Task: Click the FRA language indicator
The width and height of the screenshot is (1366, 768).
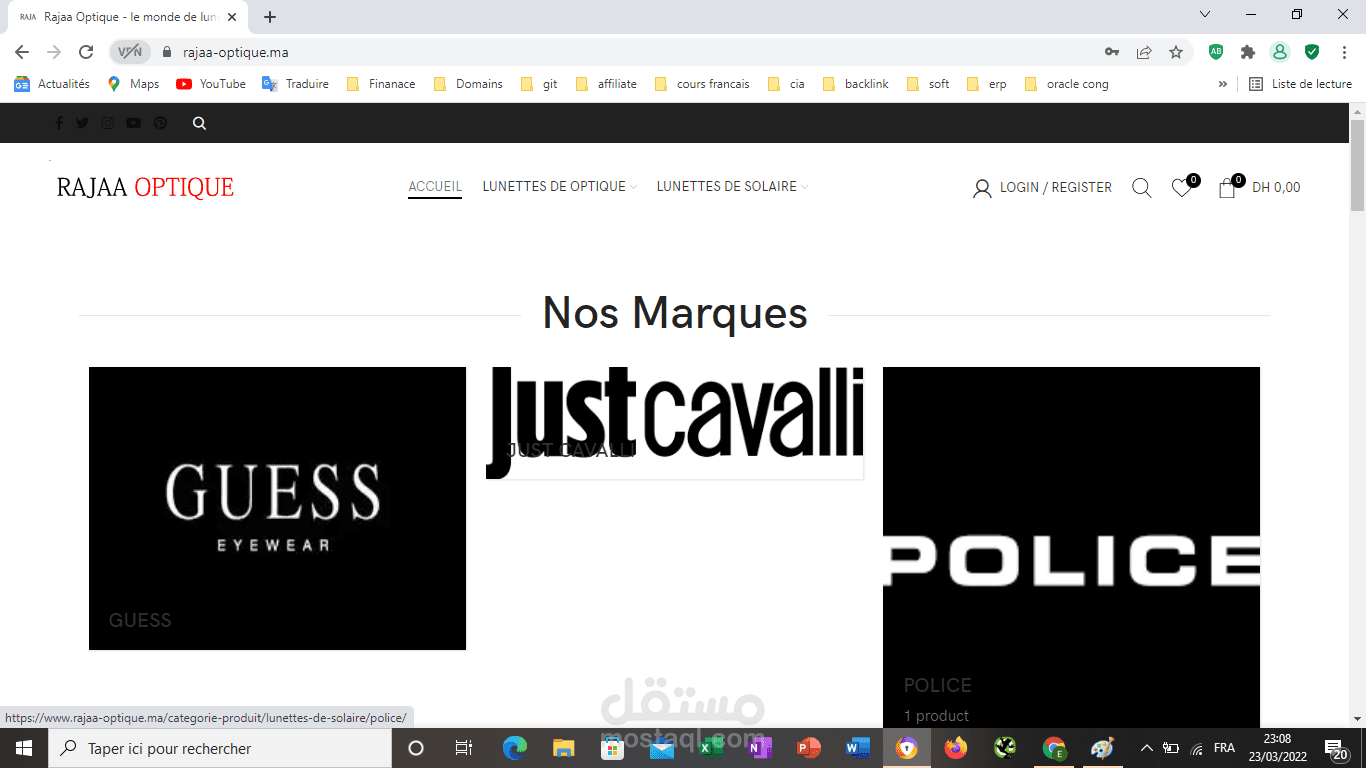Action: point(1224,748)
